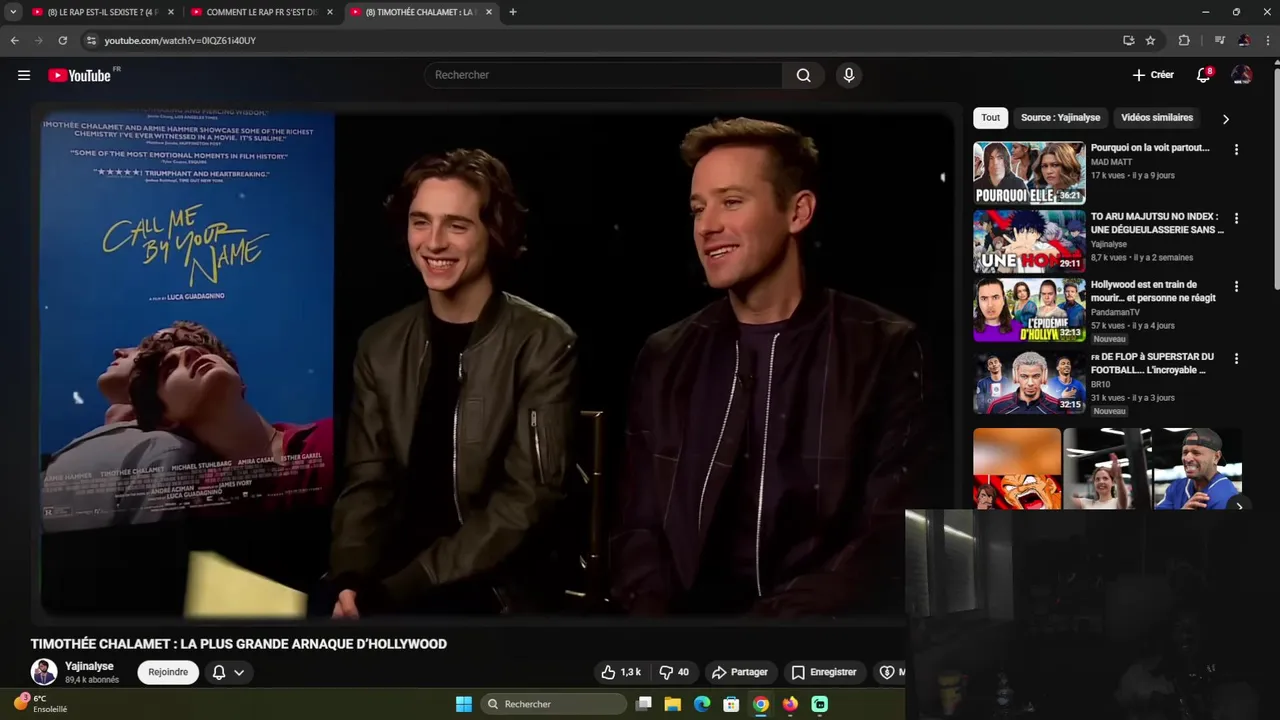
Task: Open Yajinalyse channel avatar
Action: click(44, 672)
